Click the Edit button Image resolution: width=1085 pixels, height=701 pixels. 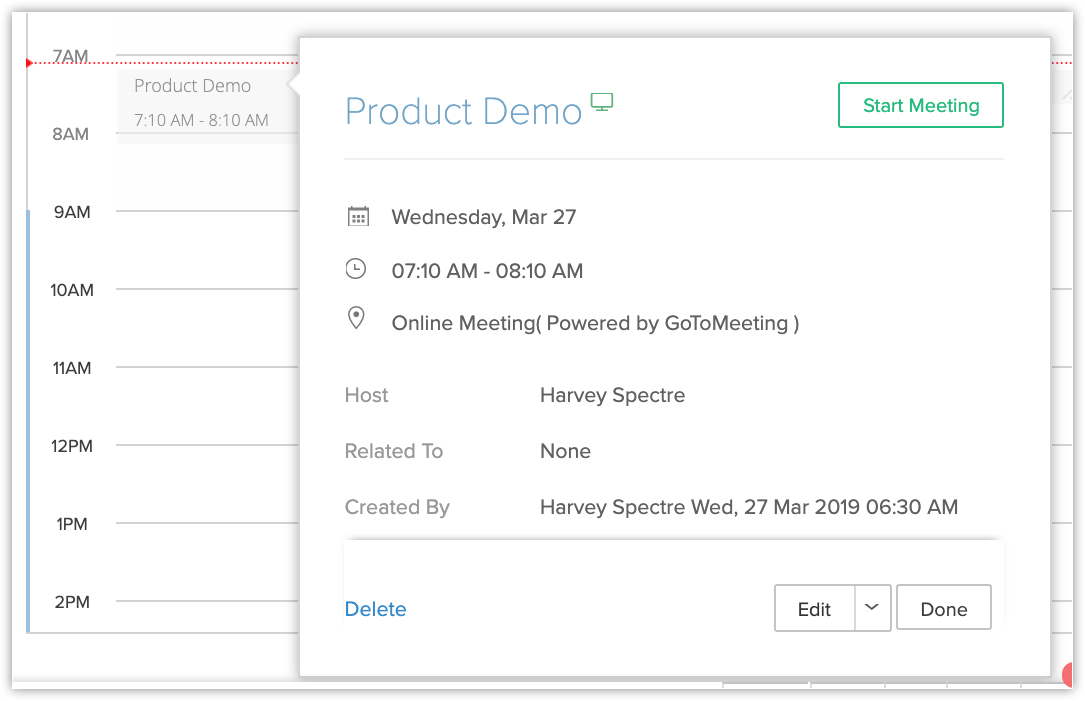coord(814,608)
